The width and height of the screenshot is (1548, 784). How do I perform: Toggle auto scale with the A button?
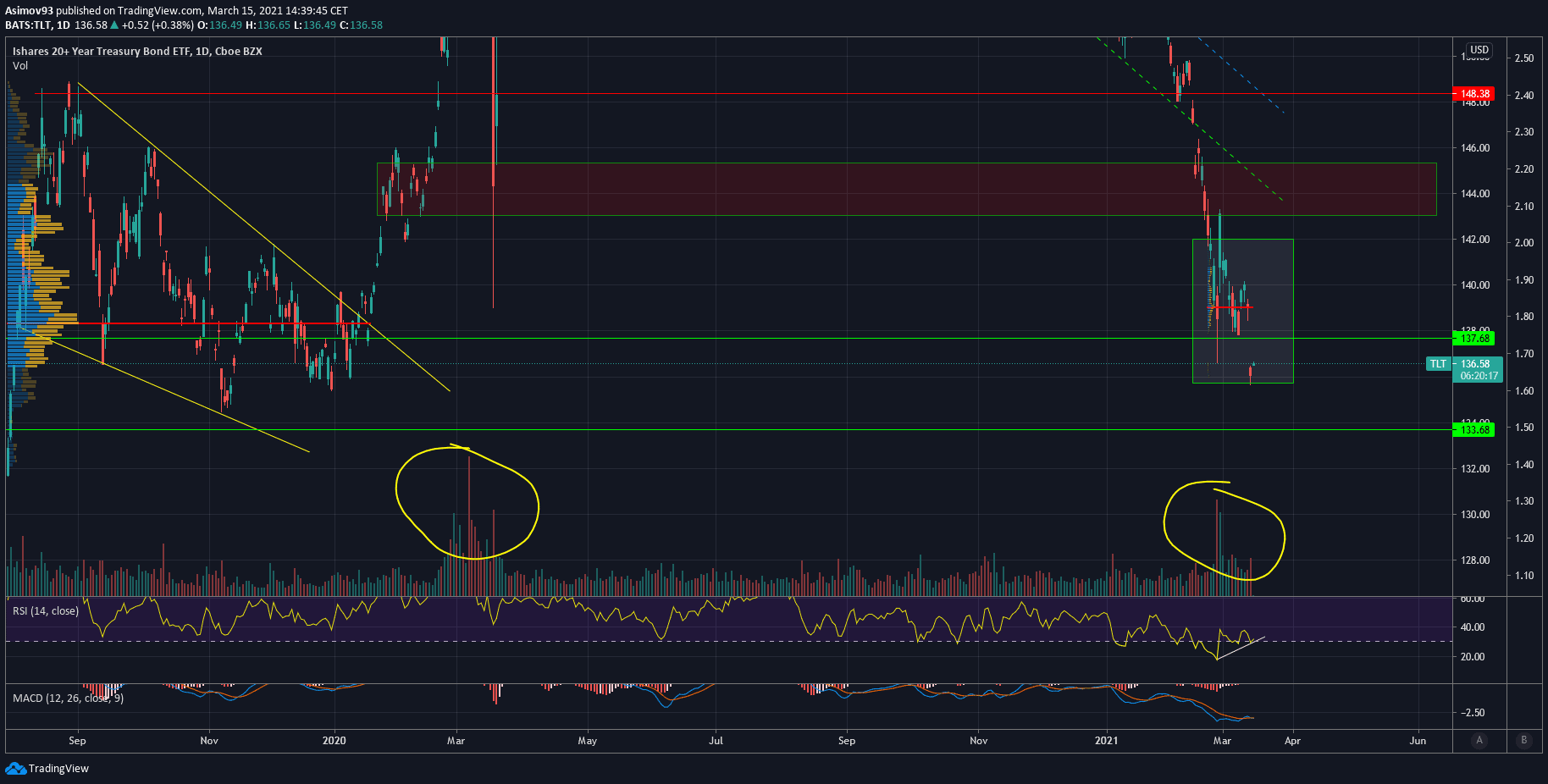pos(1479,740)
